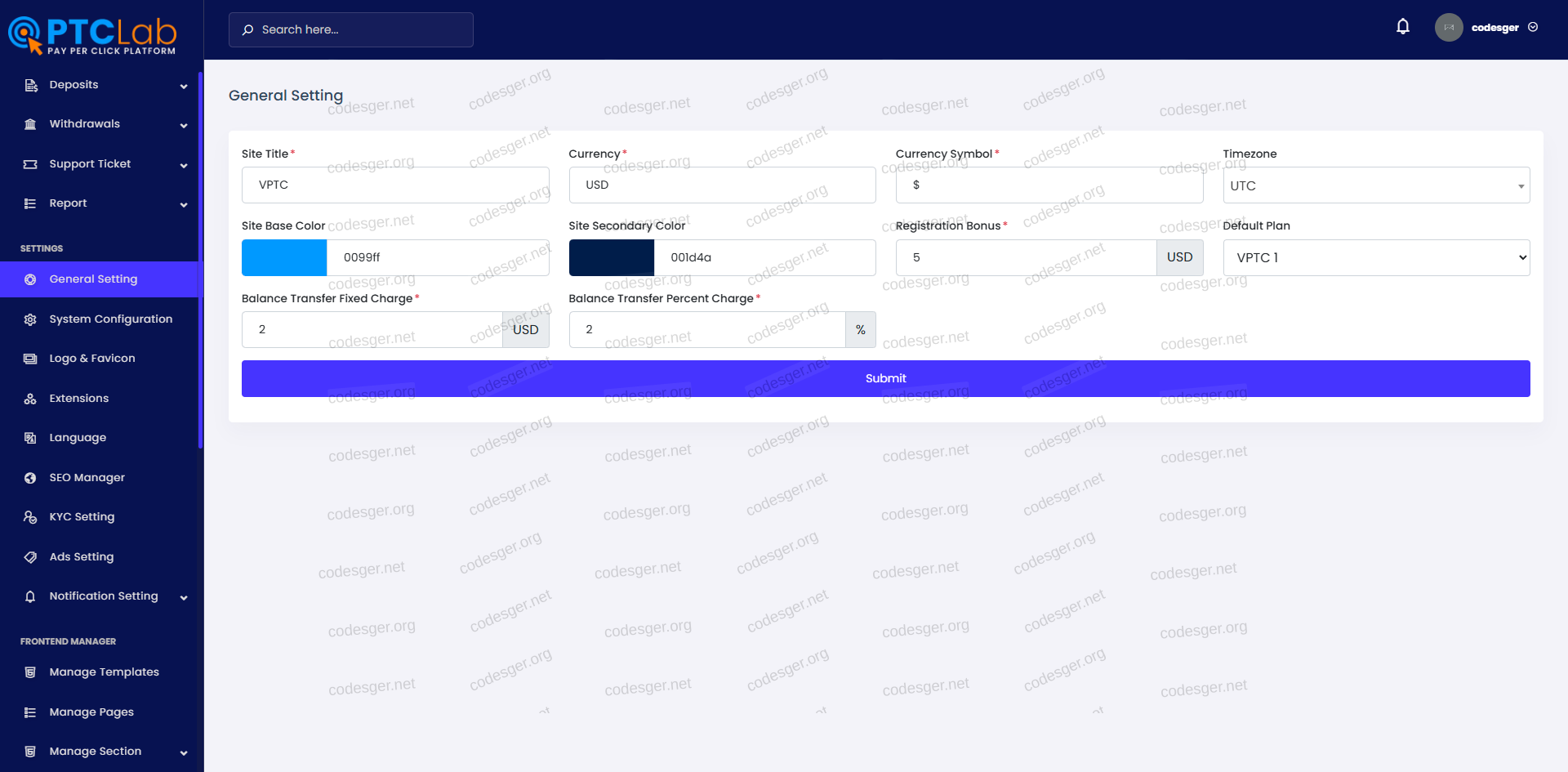Click the KYC Setting icon
The image size is (1568, 772).
click(x=30, y=517)
